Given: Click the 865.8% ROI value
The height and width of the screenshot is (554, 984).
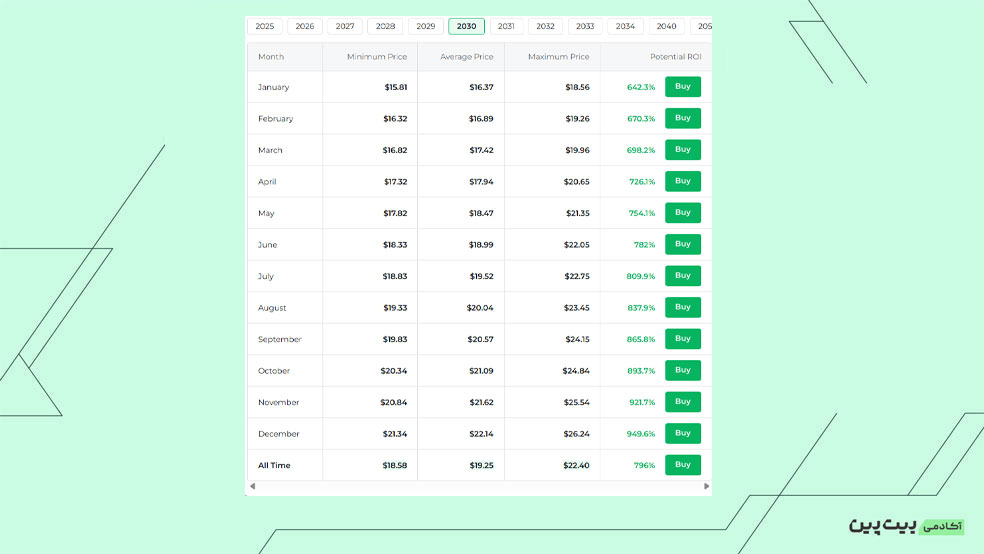Looking at the screenshot, I should pyautogui.click(x=641, y=339).
